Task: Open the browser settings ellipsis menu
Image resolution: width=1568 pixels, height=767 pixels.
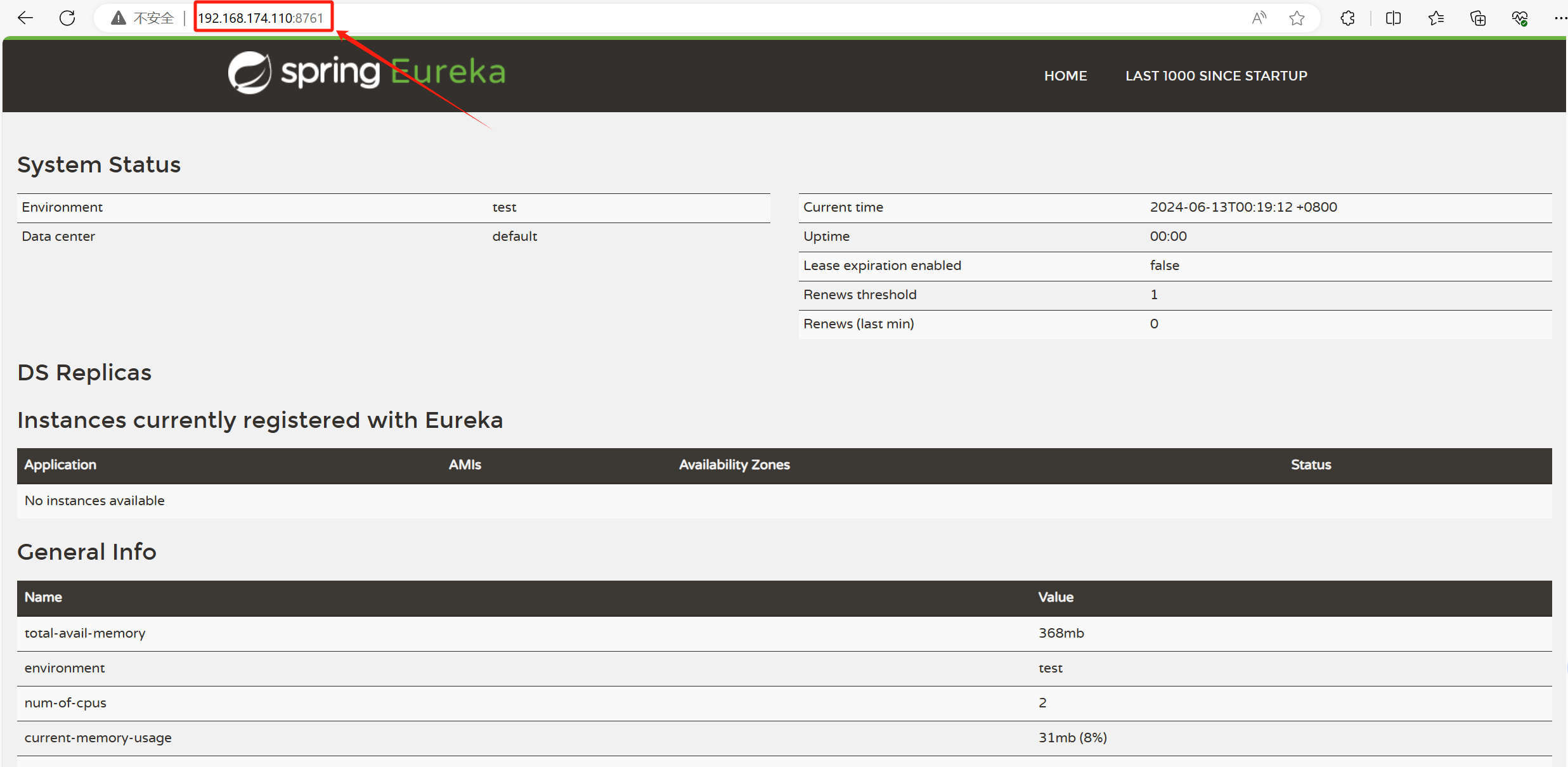Action: tap(1559, 18)
